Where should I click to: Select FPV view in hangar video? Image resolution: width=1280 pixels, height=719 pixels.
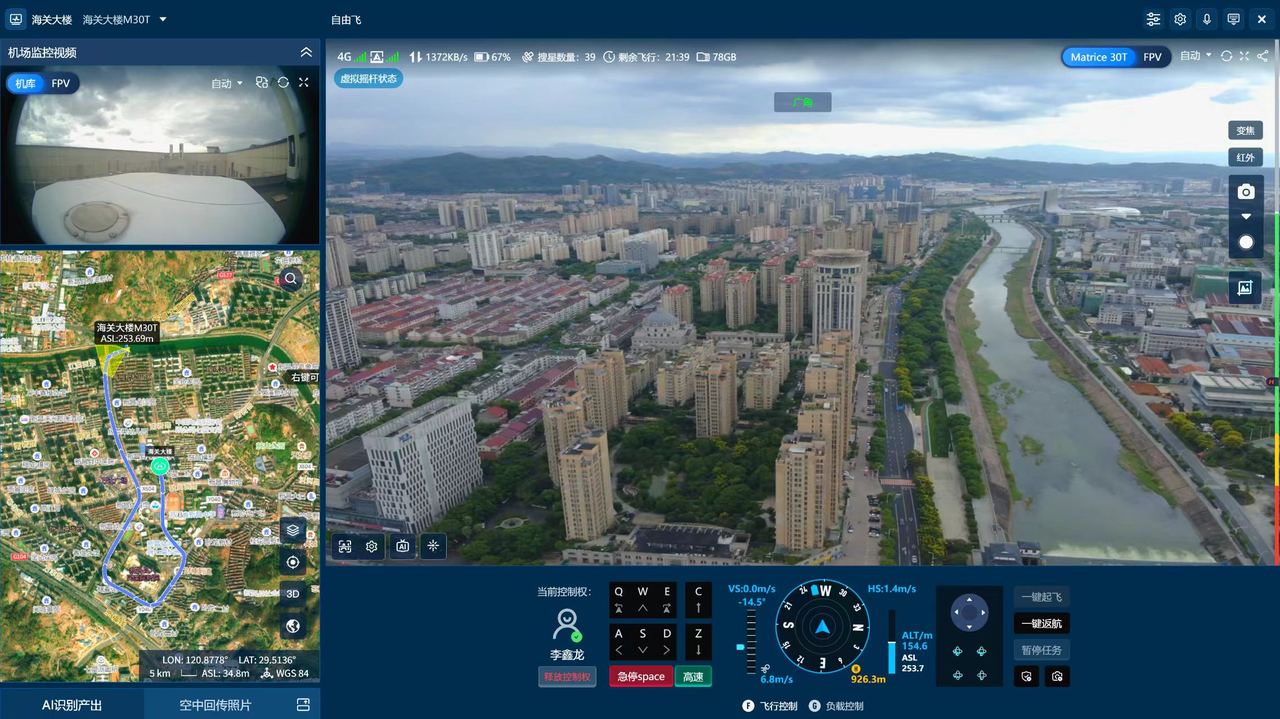pyautogui.click(x=61, y=83)
